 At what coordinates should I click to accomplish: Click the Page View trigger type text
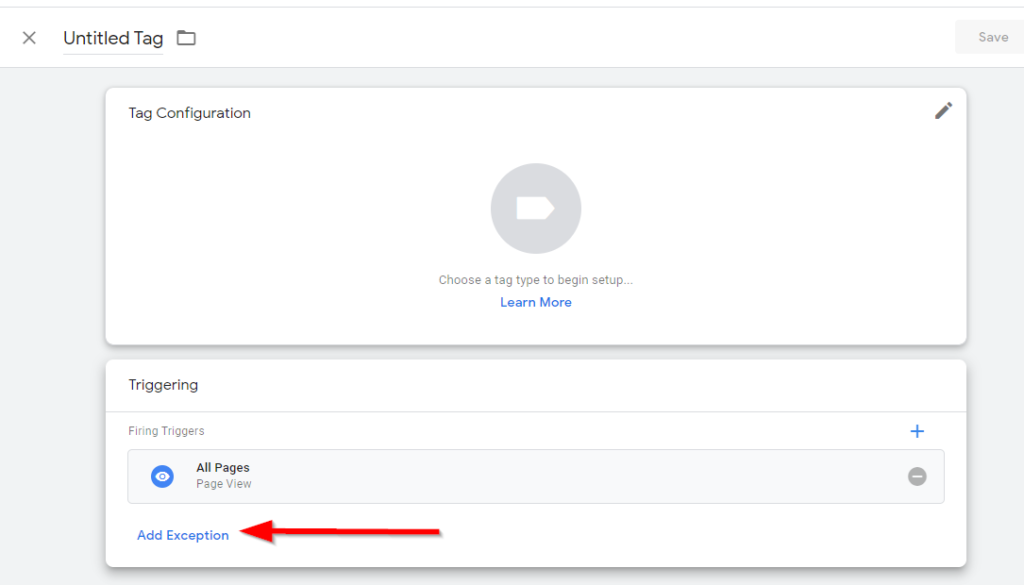pyautogui.click(x=223, y=484)
